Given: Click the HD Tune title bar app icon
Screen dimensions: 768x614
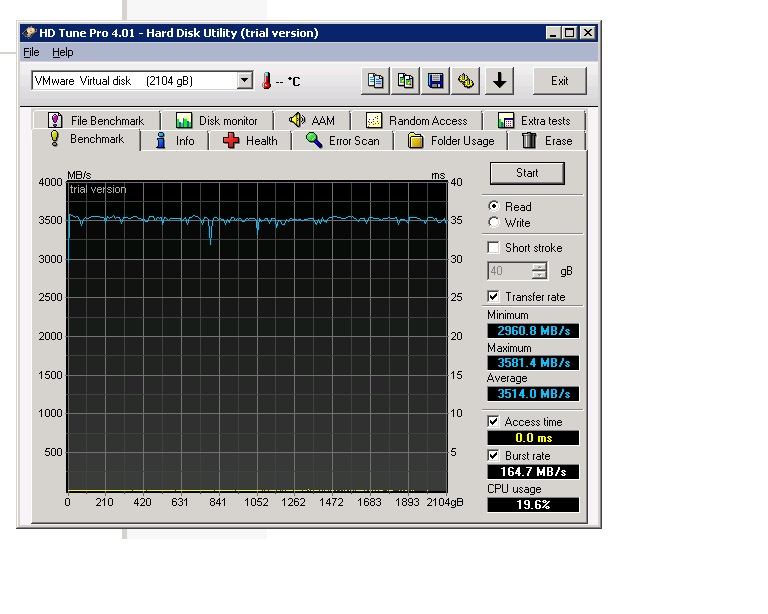Looking at the screenshot, I should click(x=30, y=33).
